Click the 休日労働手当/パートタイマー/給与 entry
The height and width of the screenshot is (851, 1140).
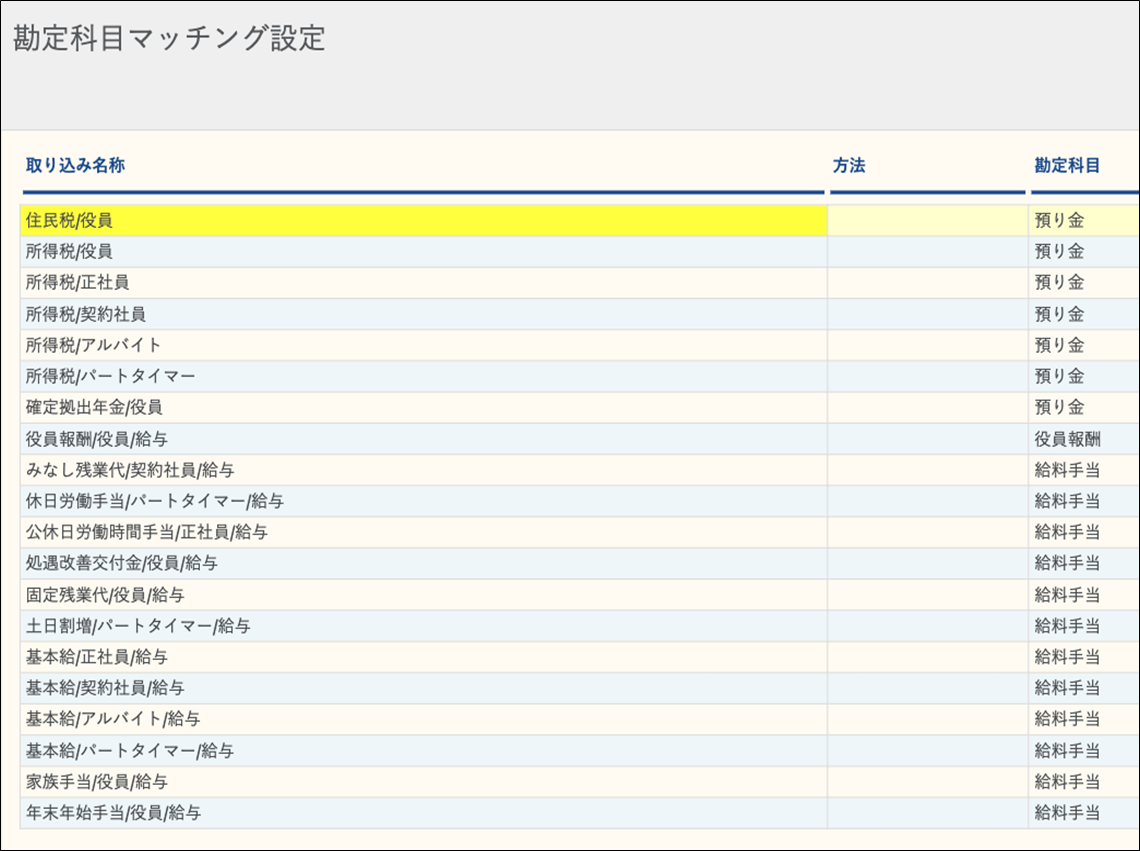(155, 500)
